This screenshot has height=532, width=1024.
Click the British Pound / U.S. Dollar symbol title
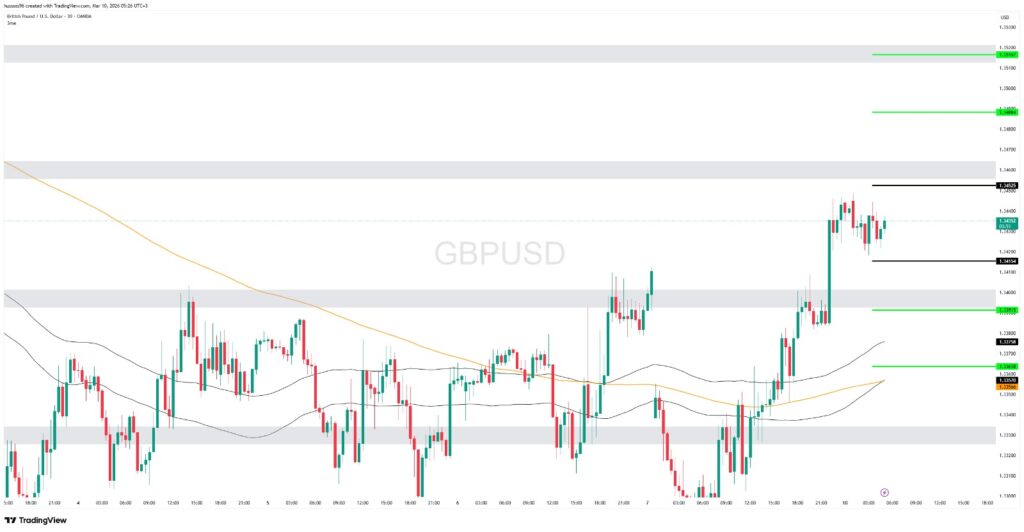click(x=40, y=17)
